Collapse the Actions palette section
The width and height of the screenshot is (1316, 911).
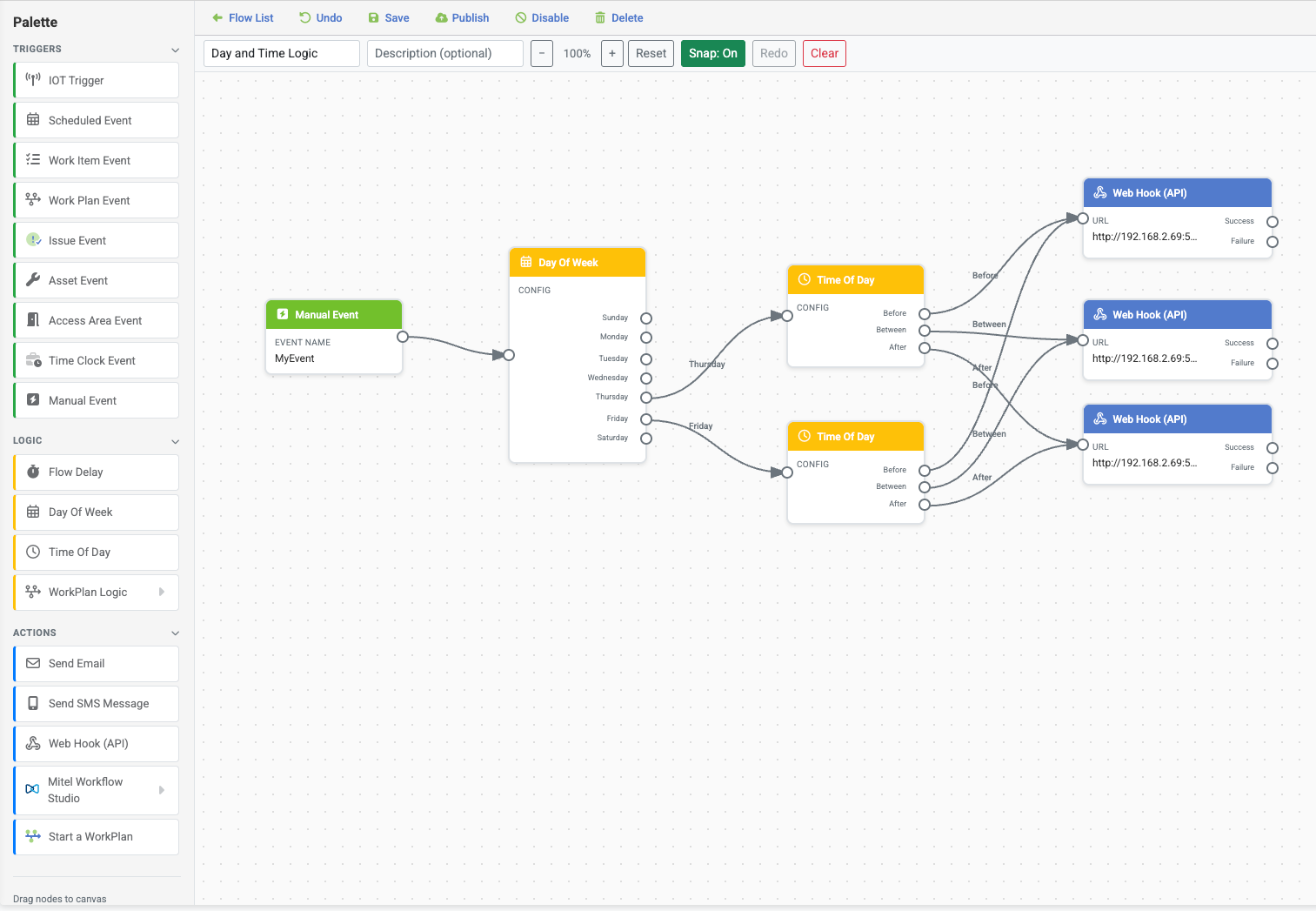pyautogui.click(x=175, y=633)
